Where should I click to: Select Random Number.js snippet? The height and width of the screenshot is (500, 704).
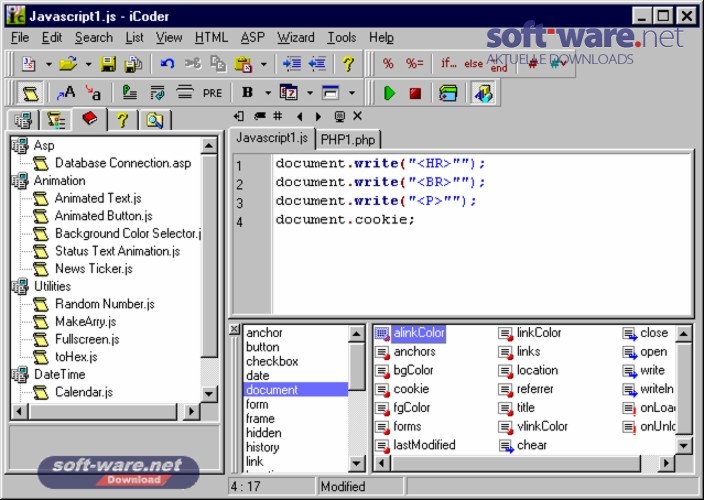click(x=105, y=304)
